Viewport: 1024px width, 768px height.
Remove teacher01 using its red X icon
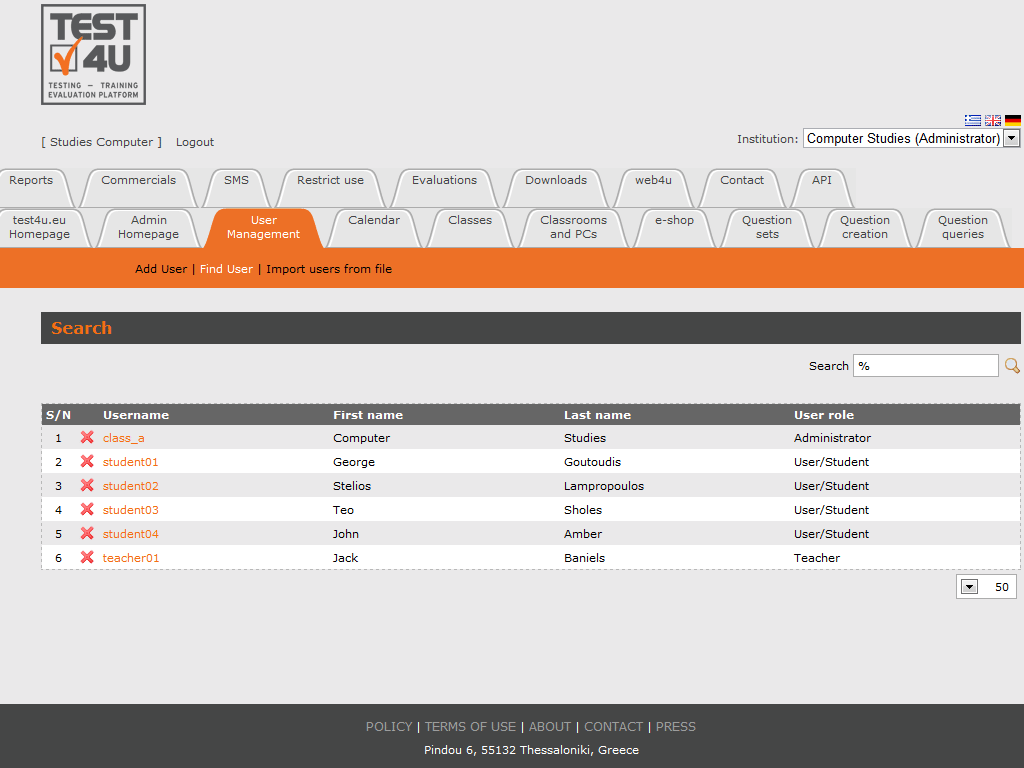87,558
